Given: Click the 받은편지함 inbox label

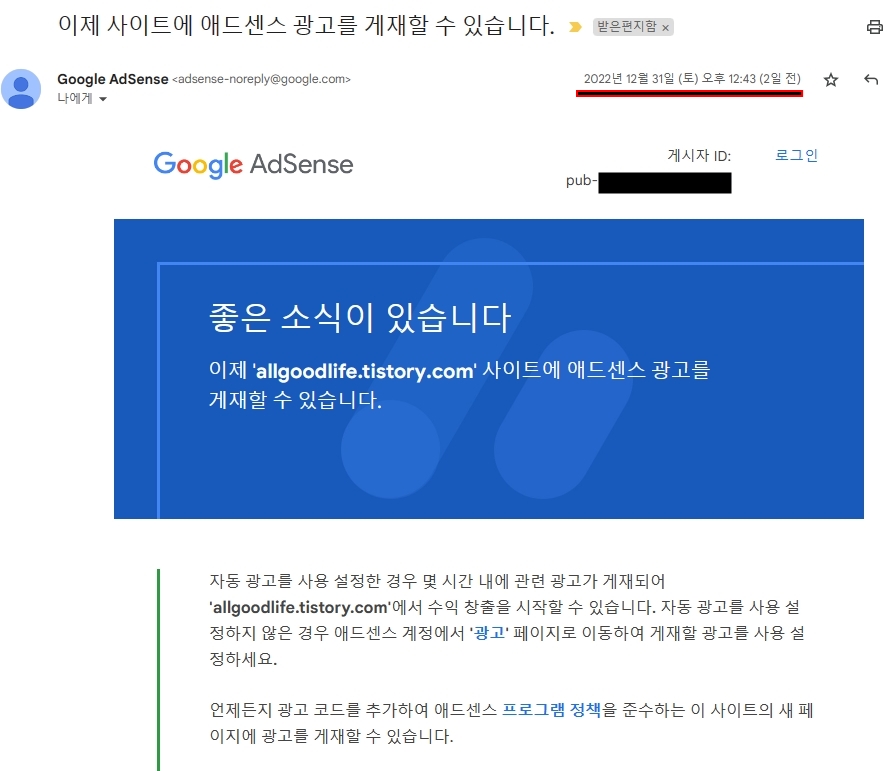Looking at the screenshot, I should tap(627, 27).
